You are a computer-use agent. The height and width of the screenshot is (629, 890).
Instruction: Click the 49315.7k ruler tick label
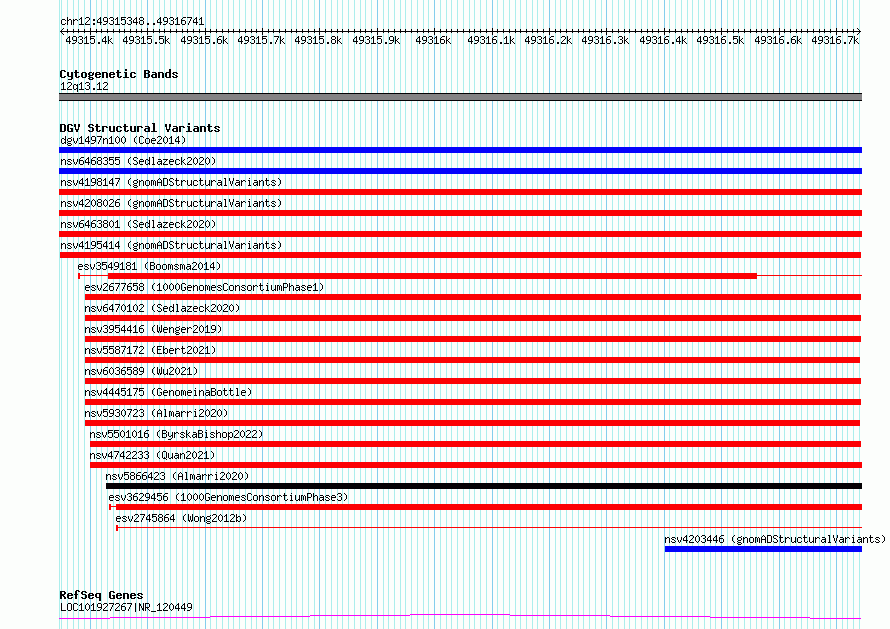pyautogui.click(x=261, y=40)
